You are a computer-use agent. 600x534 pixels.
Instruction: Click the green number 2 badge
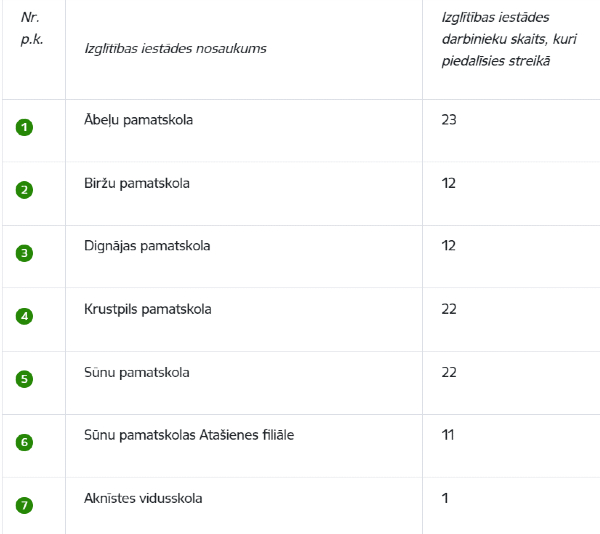[x=24, y=190]
